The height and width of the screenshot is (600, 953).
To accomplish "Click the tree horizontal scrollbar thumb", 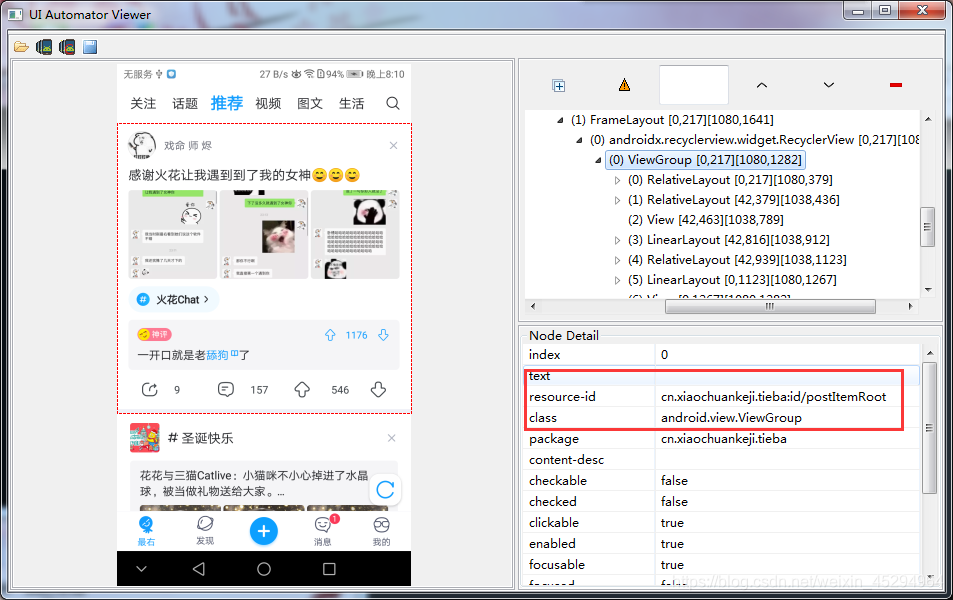I will coord(770,306).
